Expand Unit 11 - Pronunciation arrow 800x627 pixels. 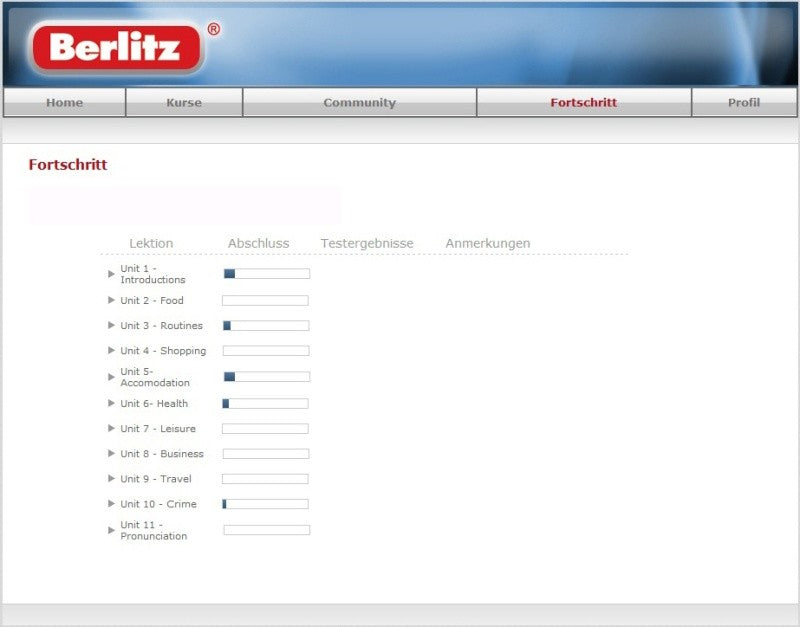coord(111,530)
